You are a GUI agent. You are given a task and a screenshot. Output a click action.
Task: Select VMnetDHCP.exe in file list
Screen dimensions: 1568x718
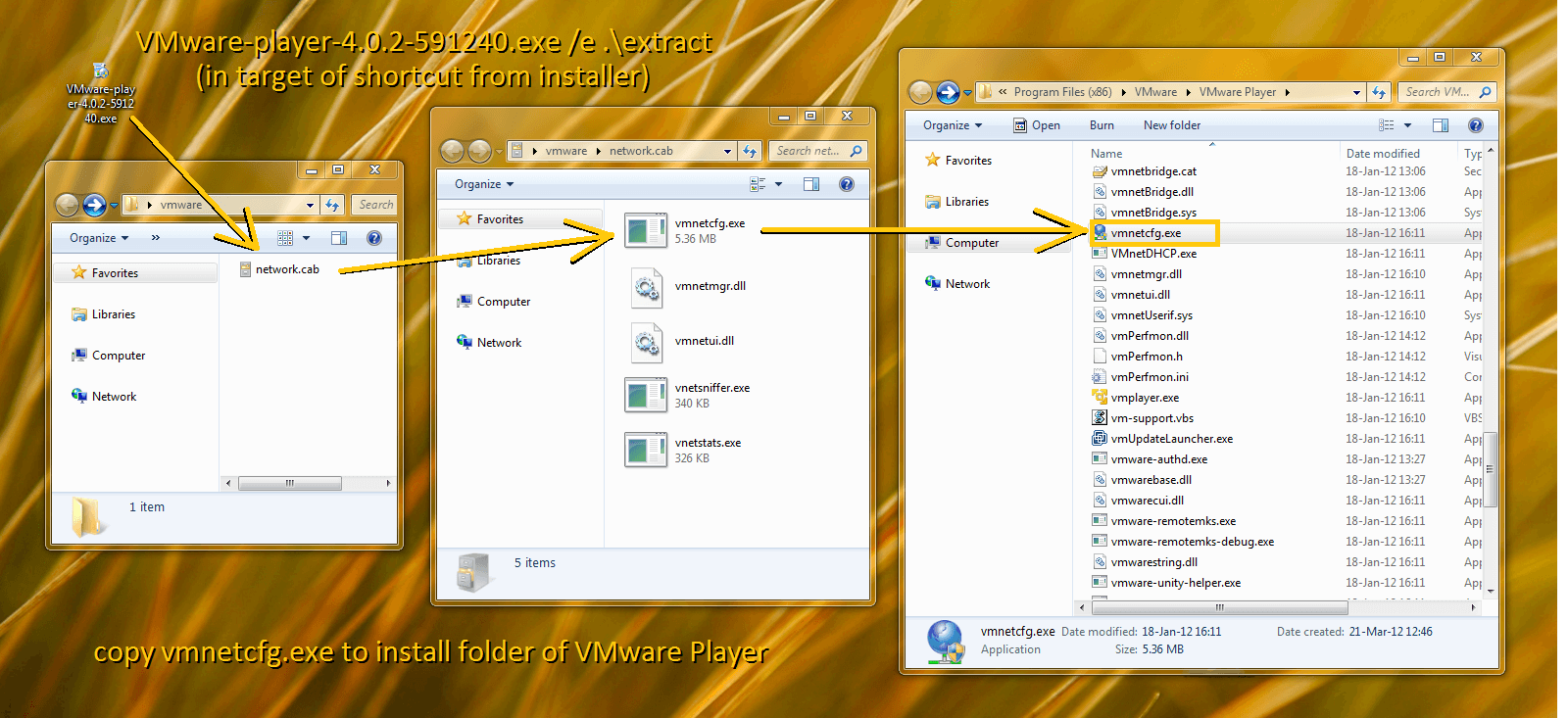point(1144,254)
